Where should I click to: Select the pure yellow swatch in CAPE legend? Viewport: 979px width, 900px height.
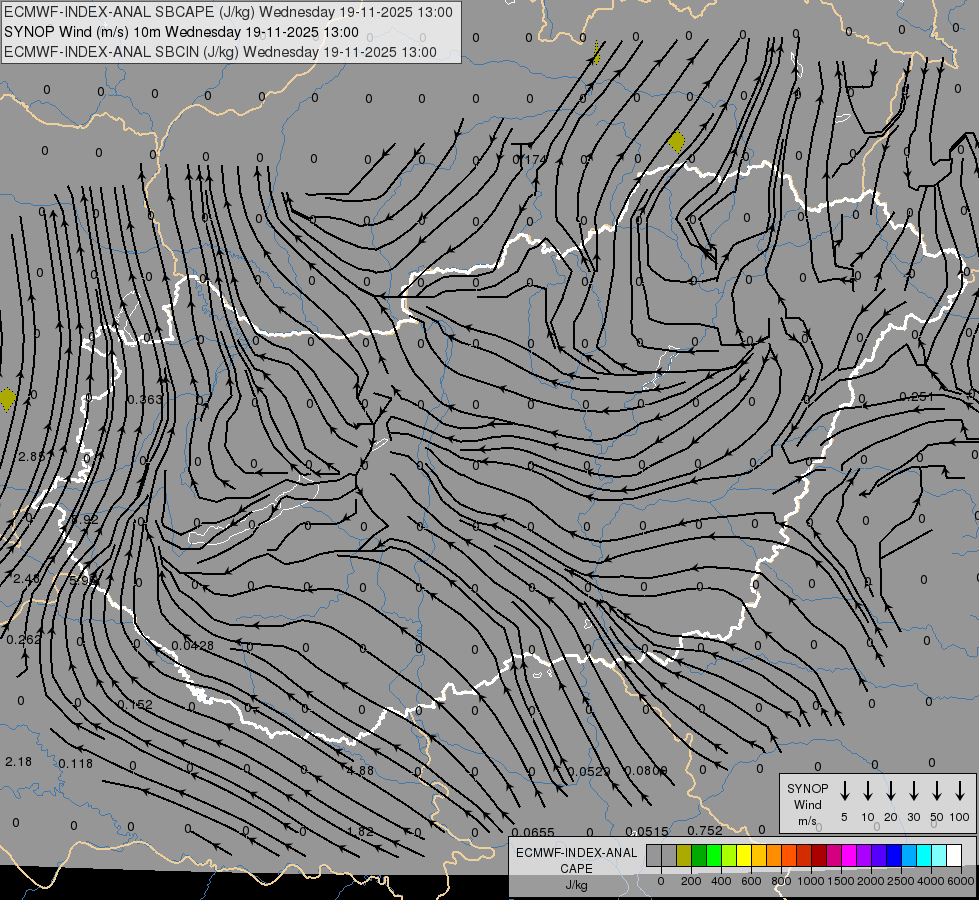[745, 855]
